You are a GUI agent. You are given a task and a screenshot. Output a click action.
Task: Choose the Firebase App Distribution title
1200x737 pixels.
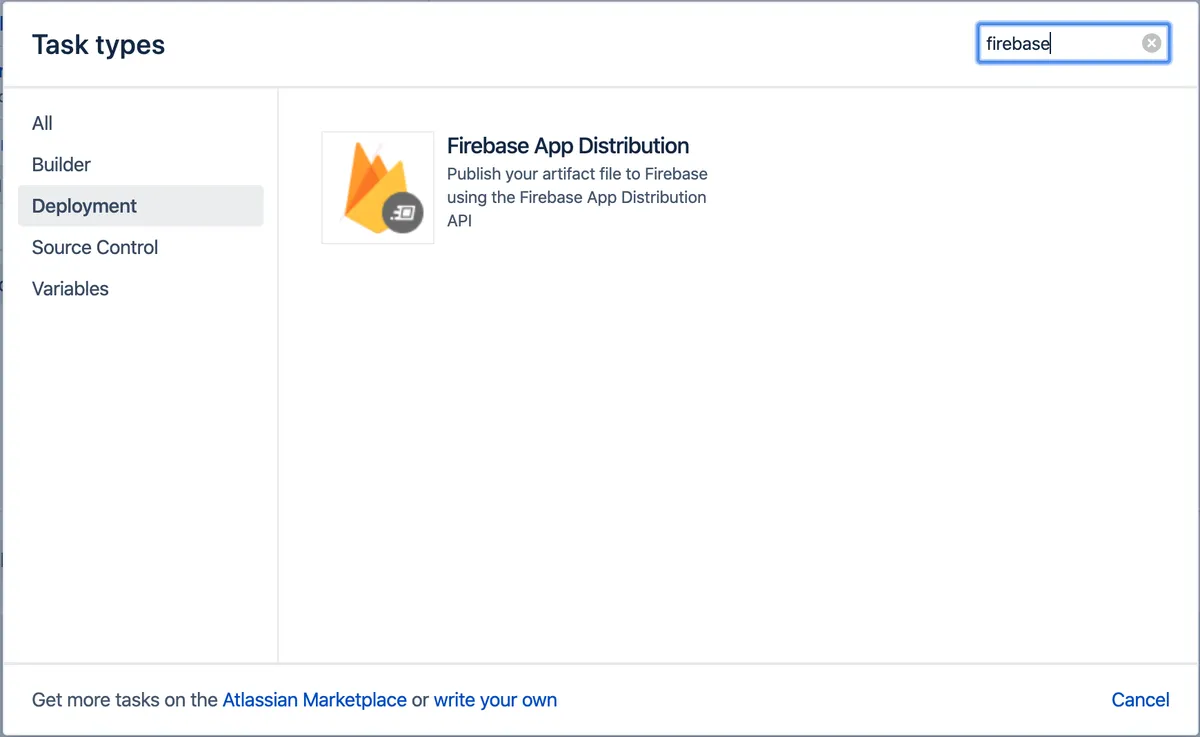[x=568, y=146]
